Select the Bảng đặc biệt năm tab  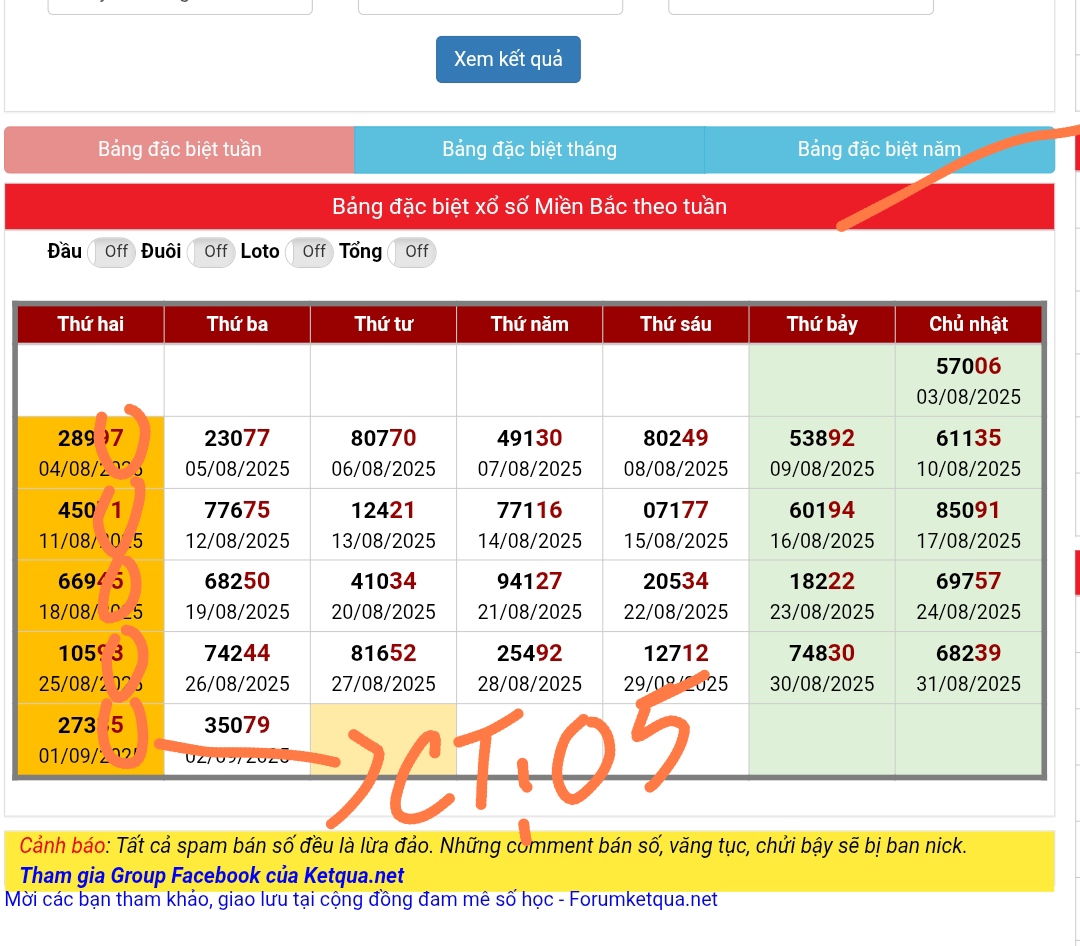879,150
